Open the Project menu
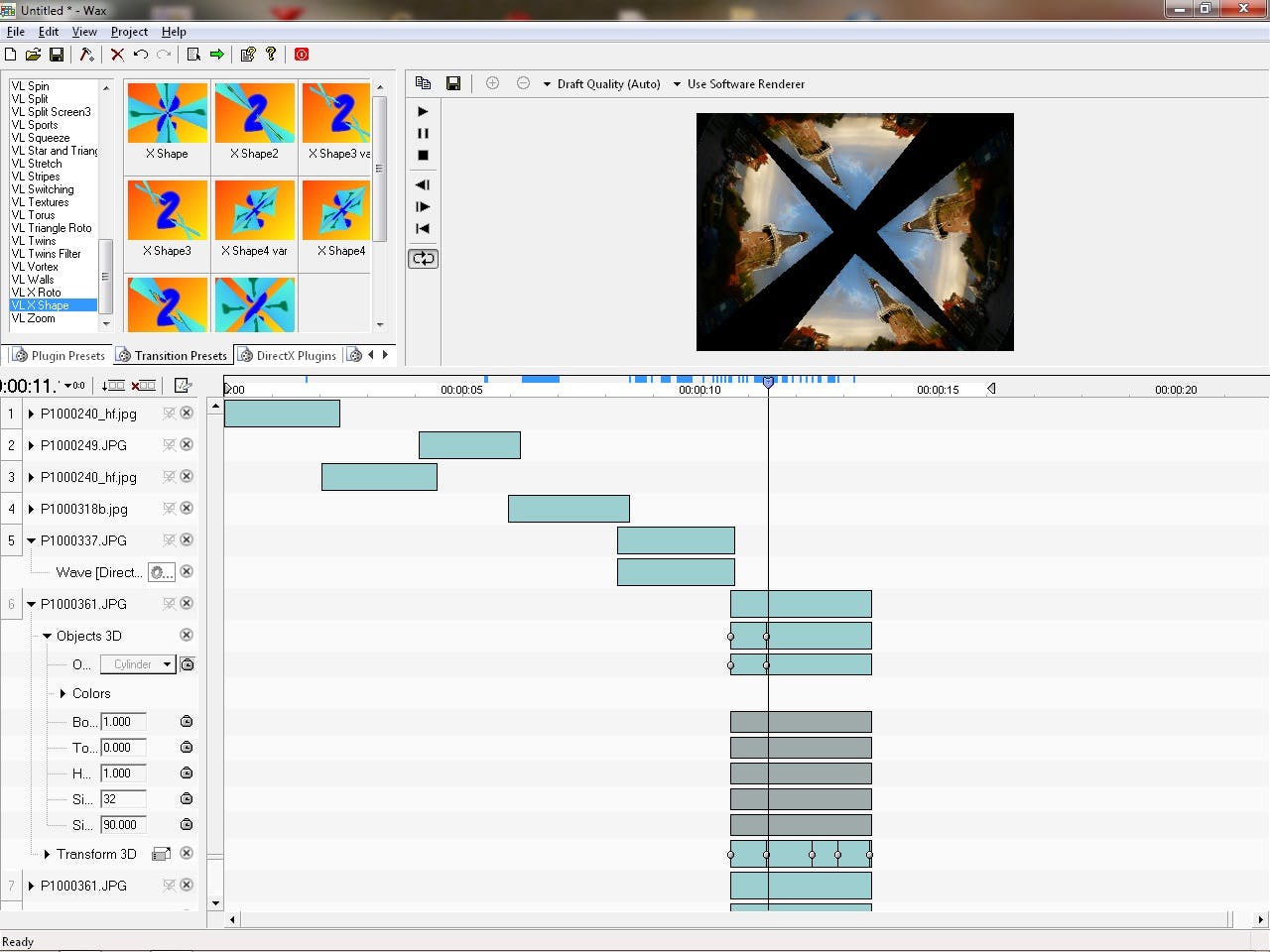Viewport: 1270px width, 952px height. click(129, 31)
